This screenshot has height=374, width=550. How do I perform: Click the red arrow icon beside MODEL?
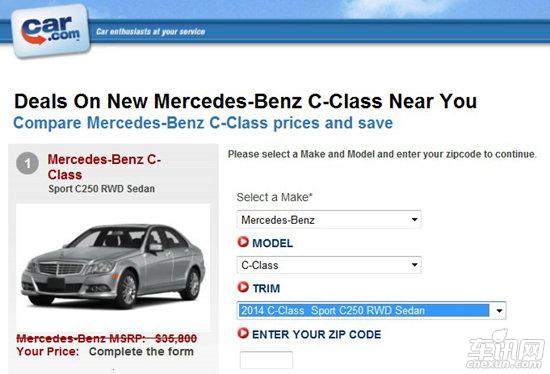(x=243, y=242)
